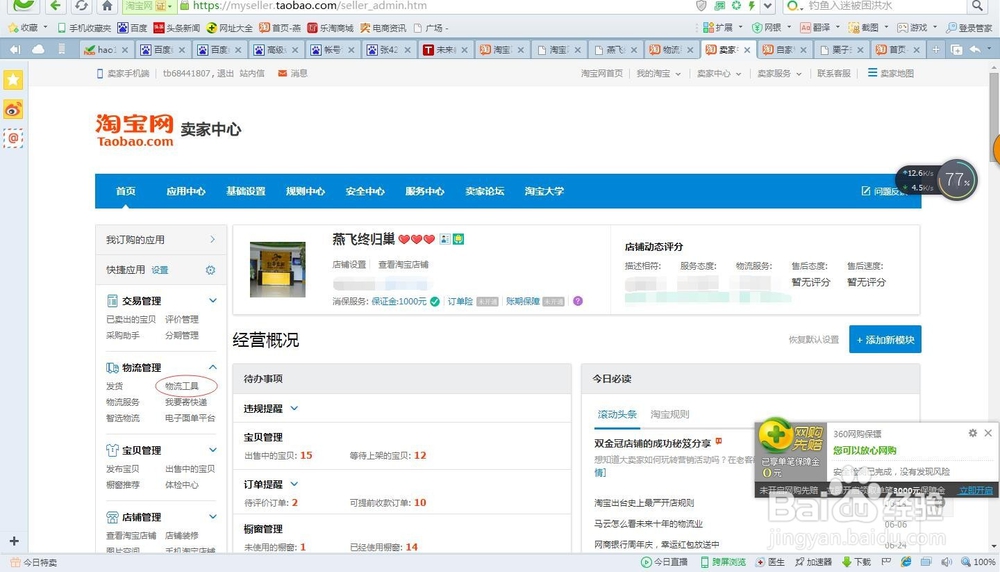1000x572 pixels.
Task: Open the 查看淘宝店铺 link under shop name
Action: point(403,265)
